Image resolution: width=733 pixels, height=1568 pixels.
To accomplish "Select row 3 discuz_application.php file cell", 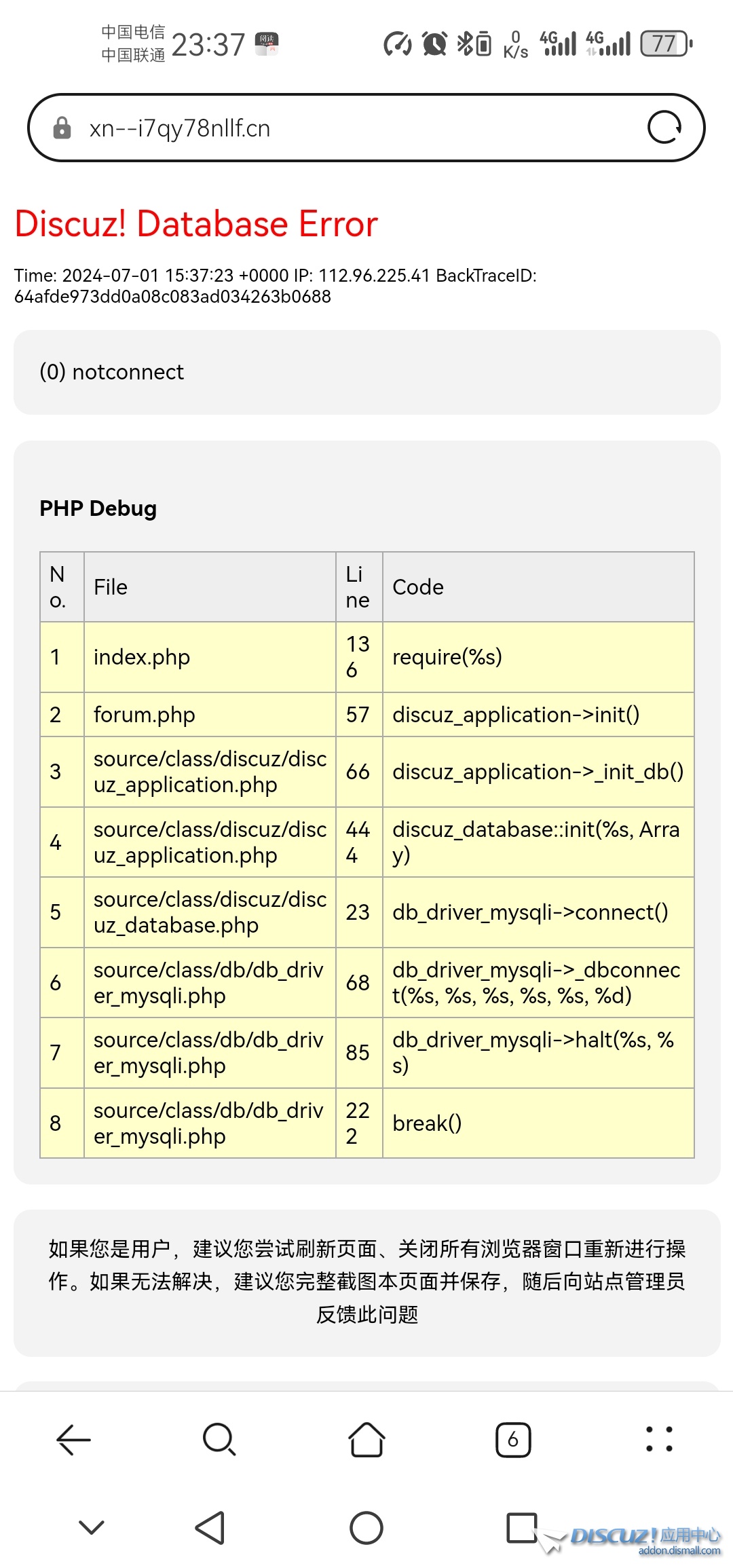I will (x=210, y=772).
